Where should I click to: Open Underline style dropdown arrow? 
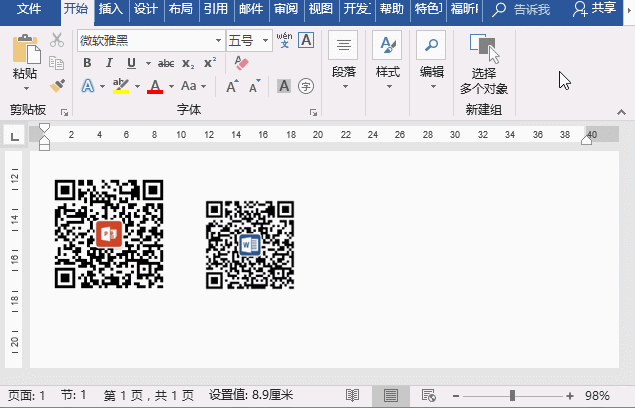(148, 63)
